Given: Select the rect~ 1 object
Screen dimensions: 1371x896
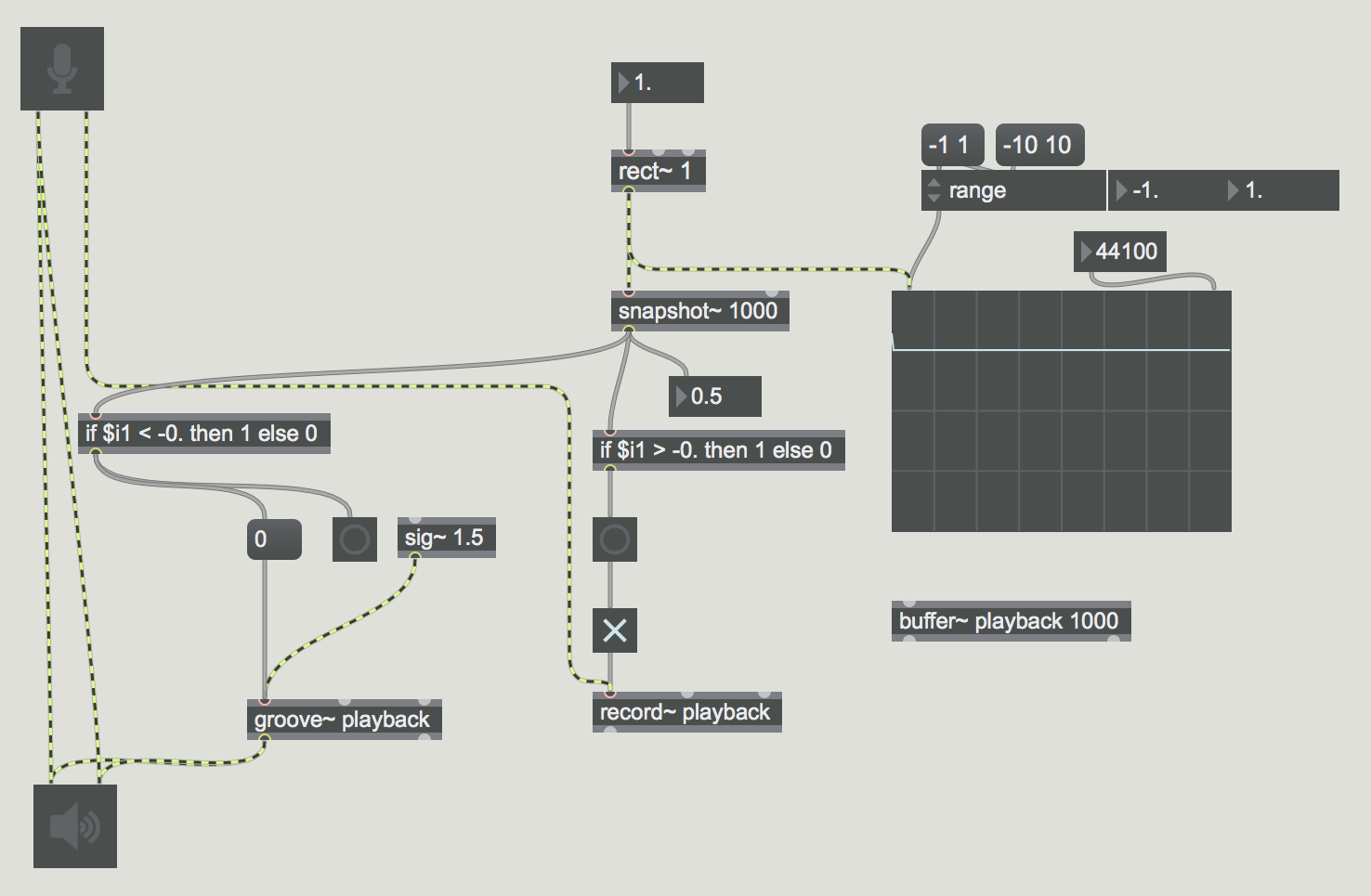Looking at the screenshot, I should coord(659,171).
